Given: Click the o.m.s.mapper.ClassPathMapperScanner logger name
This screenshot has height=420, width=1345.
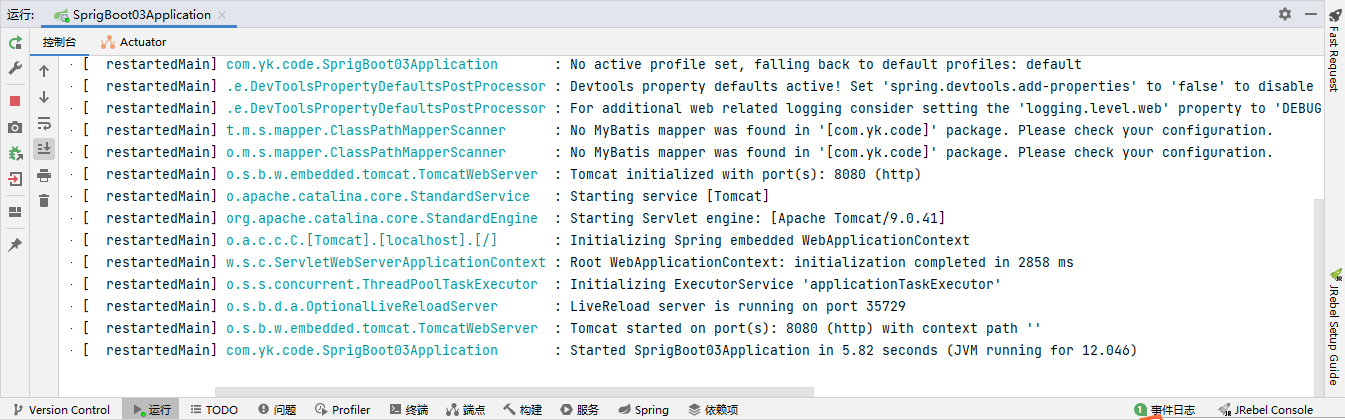Looking at the screenshot, I should click(x=366, y=152).
